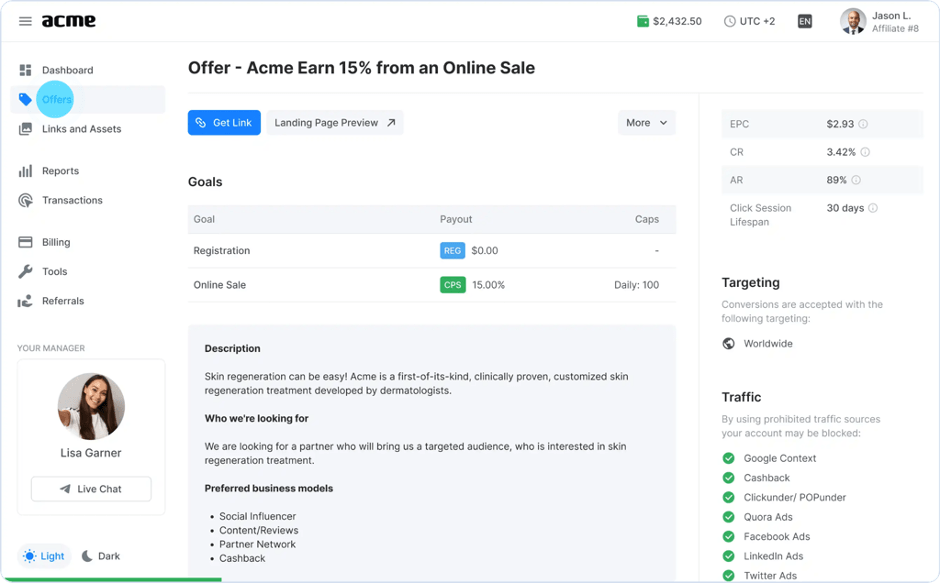Click the AR info icon
The height and width of the screenshot is (583, 941).
(x=856, y=181)
